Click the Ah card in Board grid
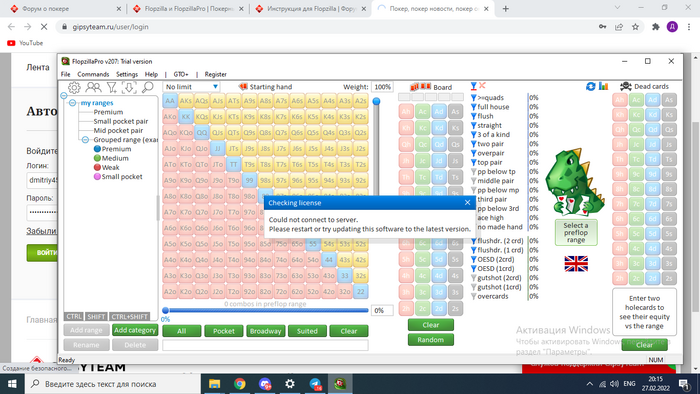Image resolution: width=700 pixels, height=394 pixels. (x=406, y=112)
